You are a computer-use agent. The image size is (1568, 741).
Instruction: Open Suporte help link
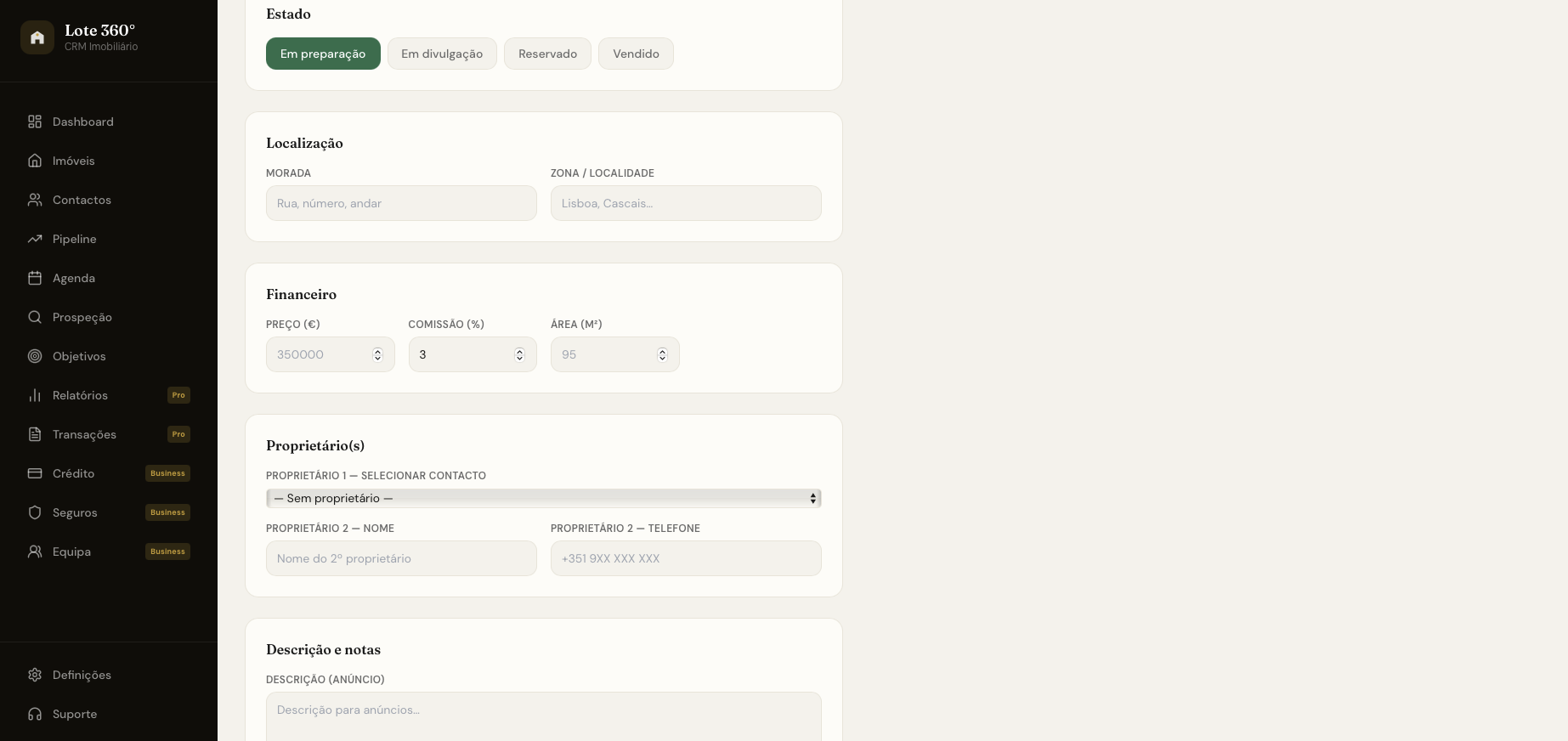pos(109,714)
